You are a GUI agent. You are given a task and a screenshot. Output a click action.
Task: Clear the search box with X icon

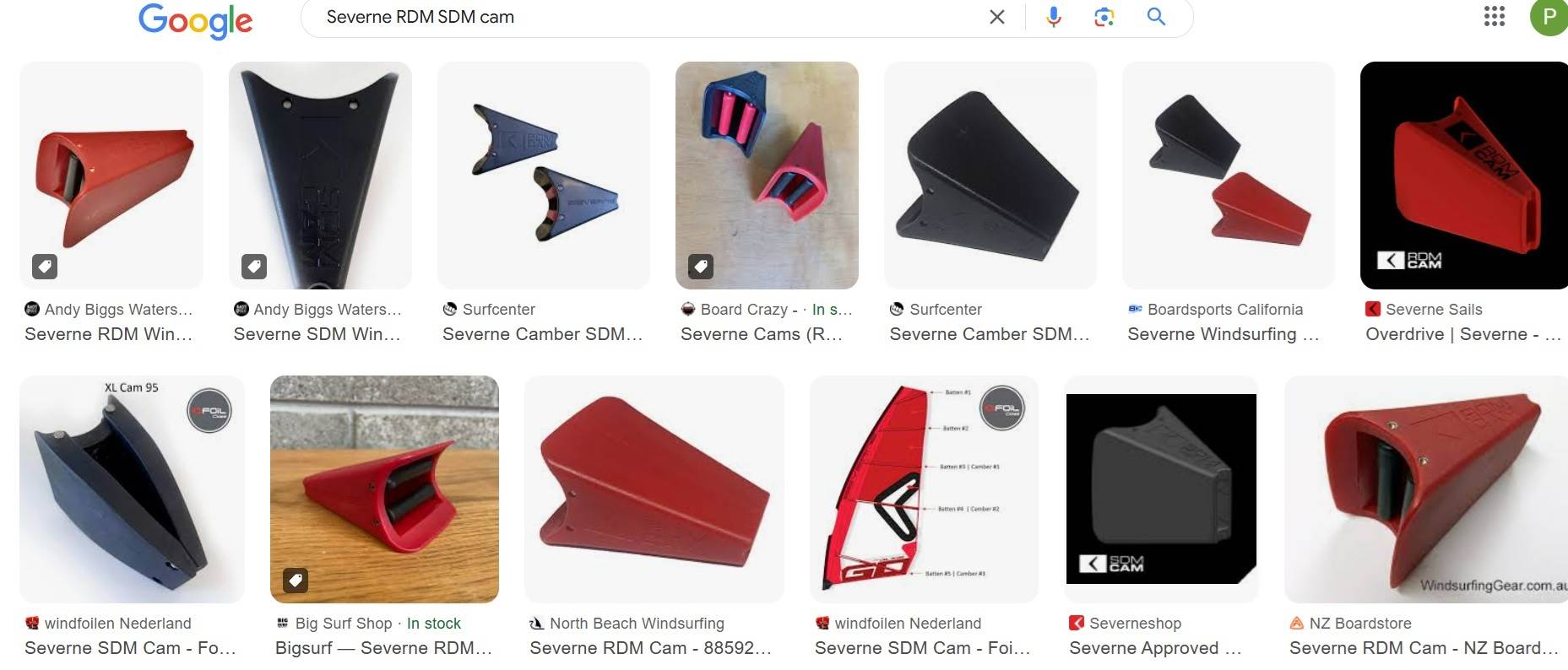pos(996,17)
